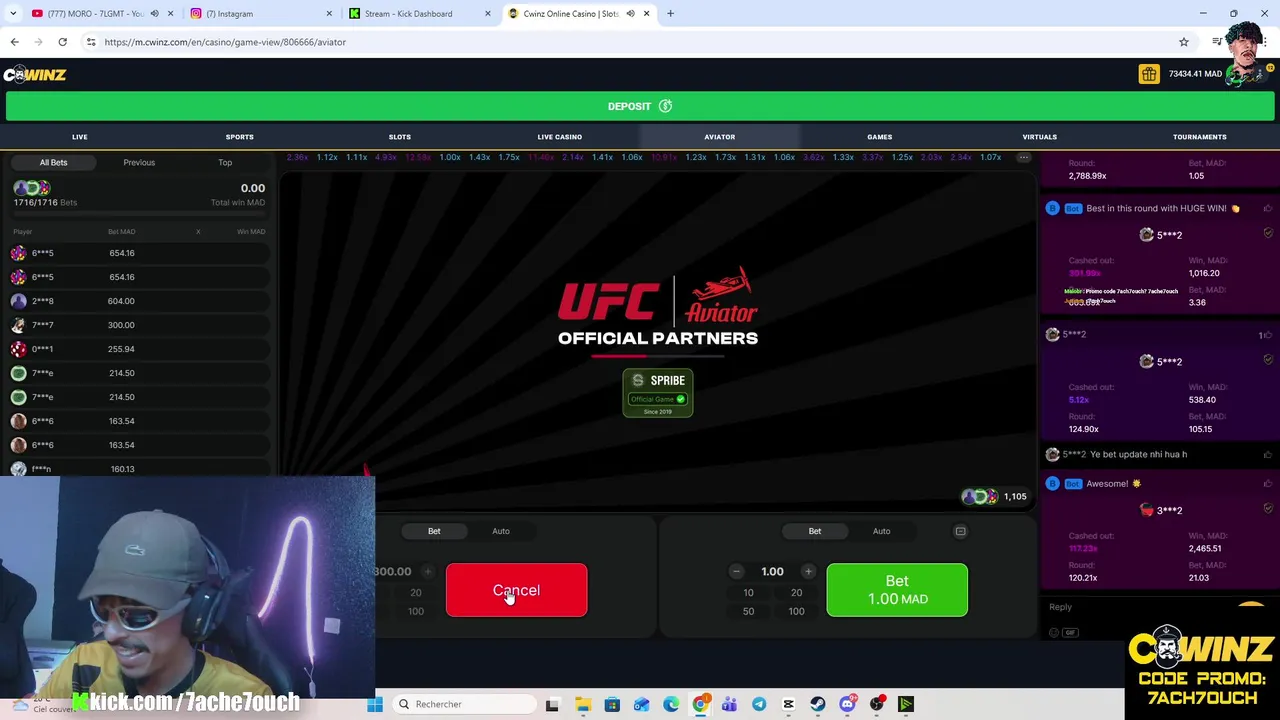This screenshot has height=720, width=1280.
Task: Select Auto mode in right bet panel
Action: click(881, 531)
